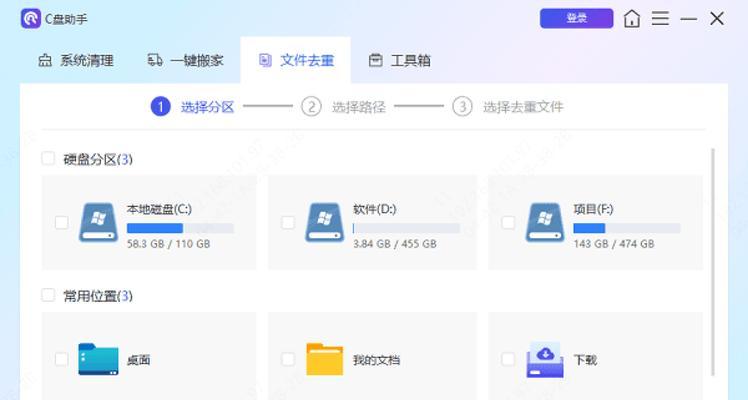Click the 工具箱 toolbox icon
This screenshot has width=748, height=400.
click(375, 60)
